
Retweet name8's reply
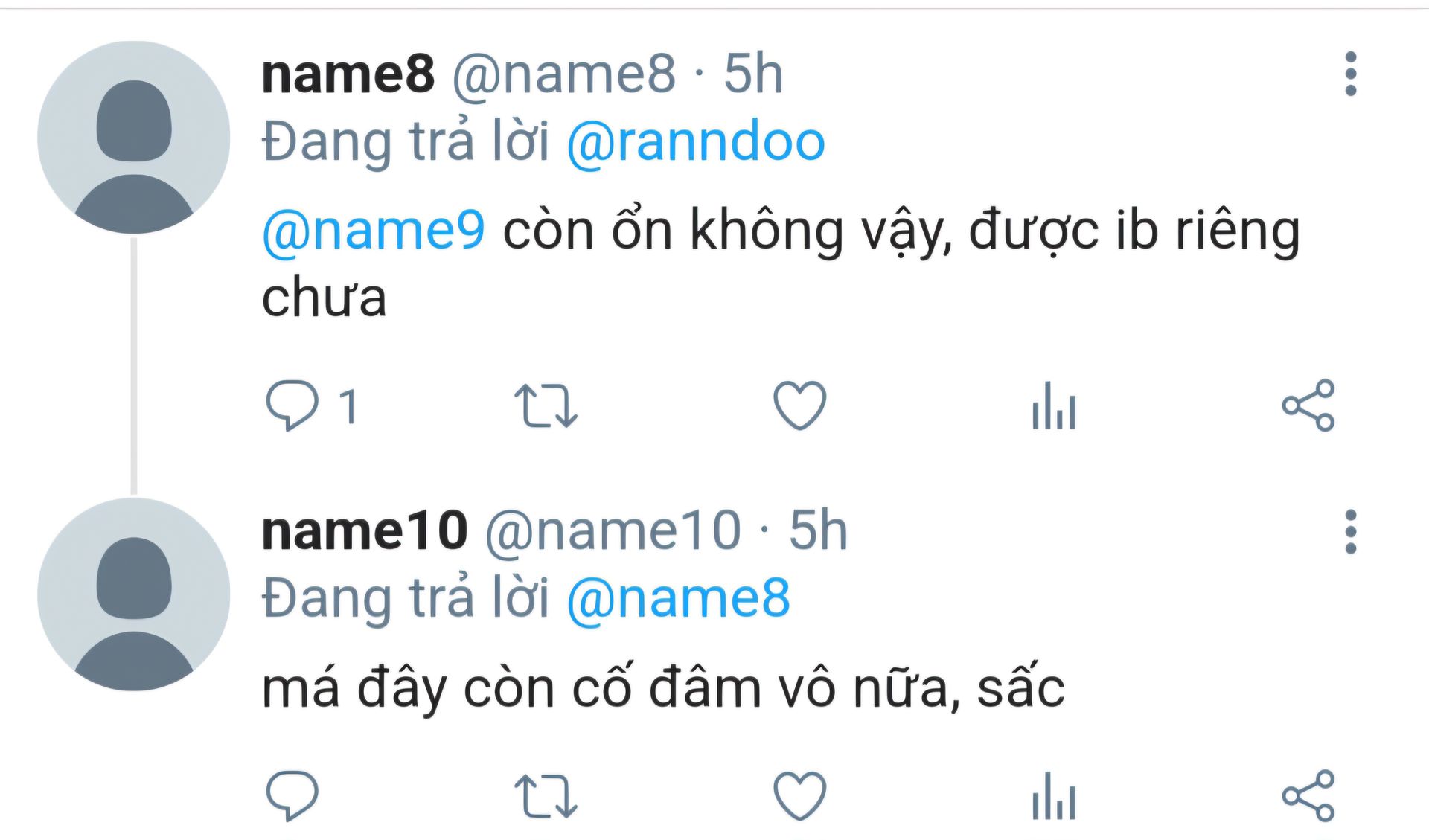pyautogui.click(x=546, y=405)
